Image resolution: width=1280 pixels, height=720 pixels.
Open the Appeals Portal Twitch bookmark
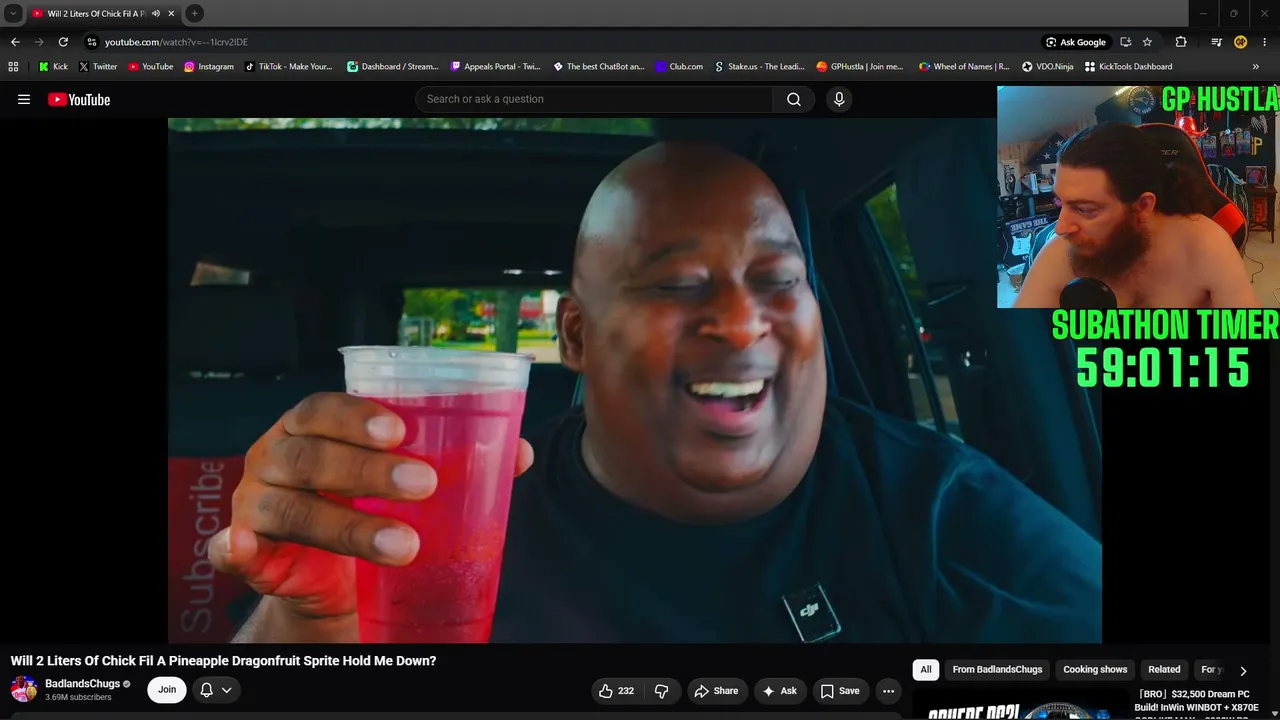495,67
